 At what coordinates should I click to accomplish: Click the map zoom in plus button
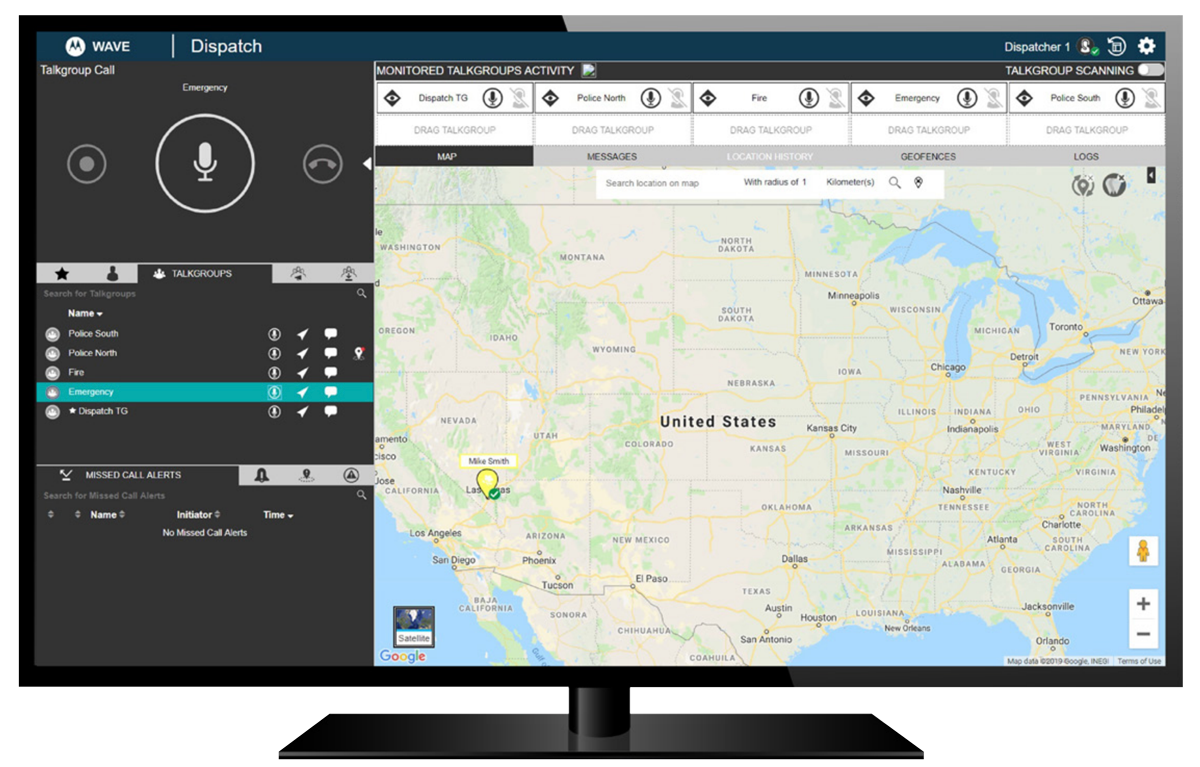[1143, 604]
